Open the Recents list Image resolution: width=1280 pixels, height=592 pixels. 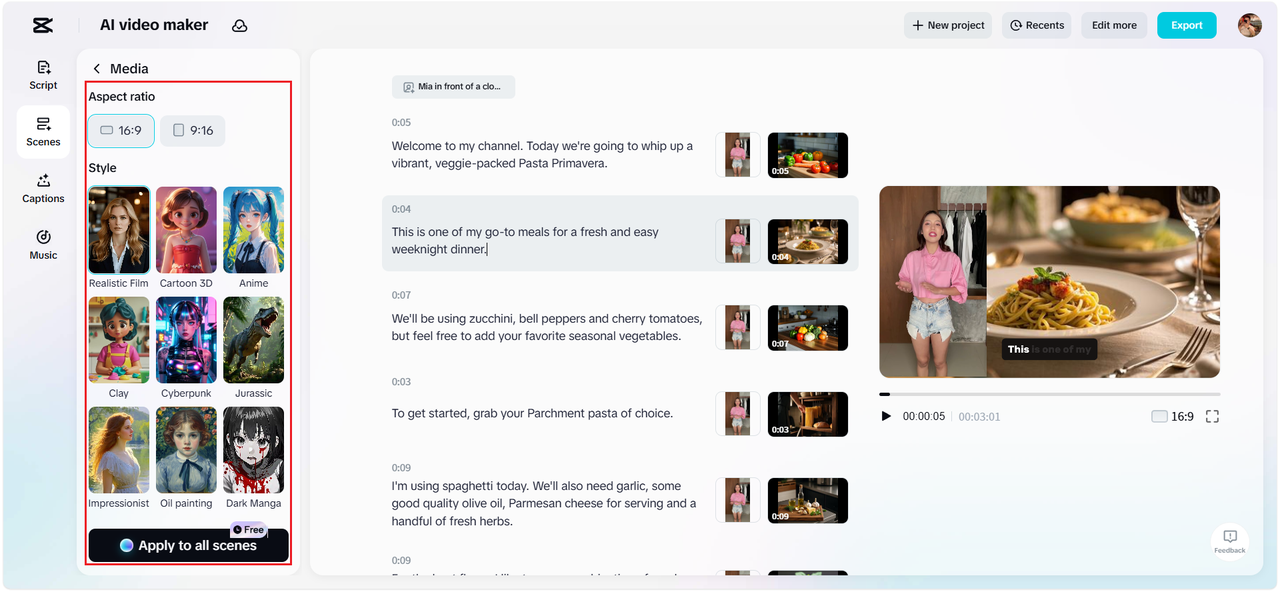(1036, 25)
